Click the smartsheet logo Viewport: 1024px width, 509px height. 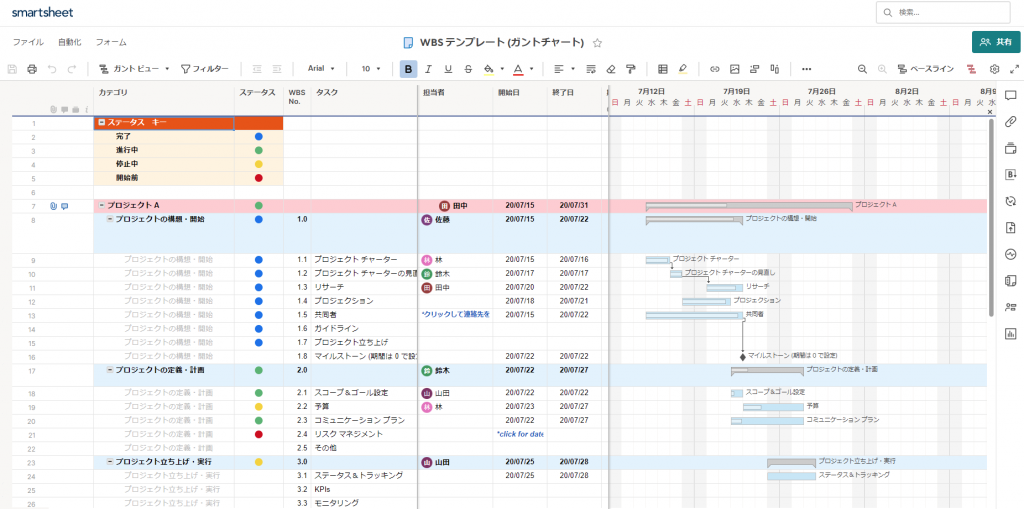(42, 12)
